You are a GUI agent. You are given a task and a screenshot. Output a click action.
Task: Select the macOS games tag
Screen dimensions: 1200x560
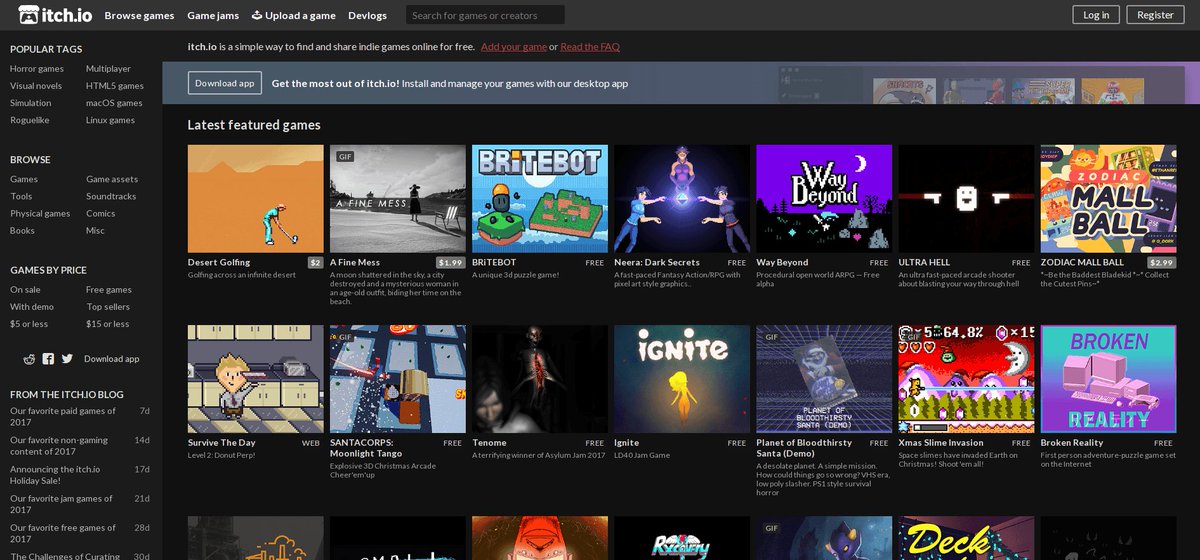114,103
